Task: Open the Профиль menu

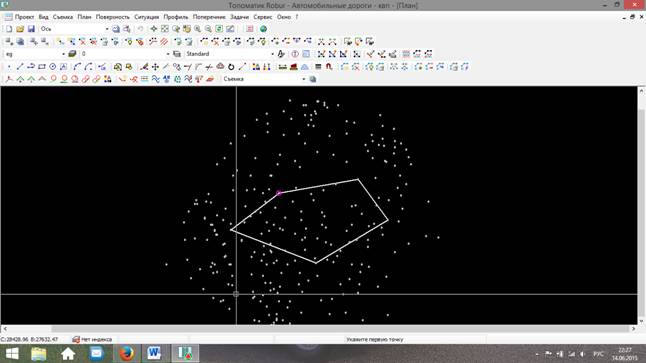Action: coord(176,17)
